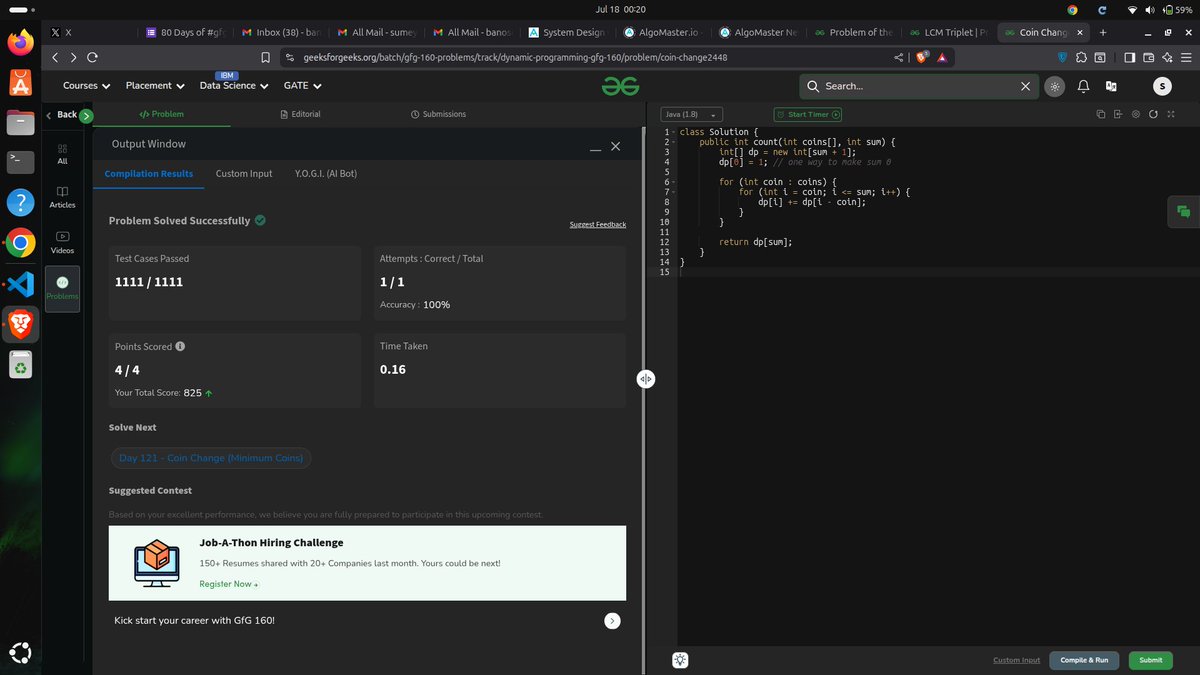Viewport: 1200px width, 675px height.
Task: Expand the Courses dropdown menu
Action: (86, 86)
